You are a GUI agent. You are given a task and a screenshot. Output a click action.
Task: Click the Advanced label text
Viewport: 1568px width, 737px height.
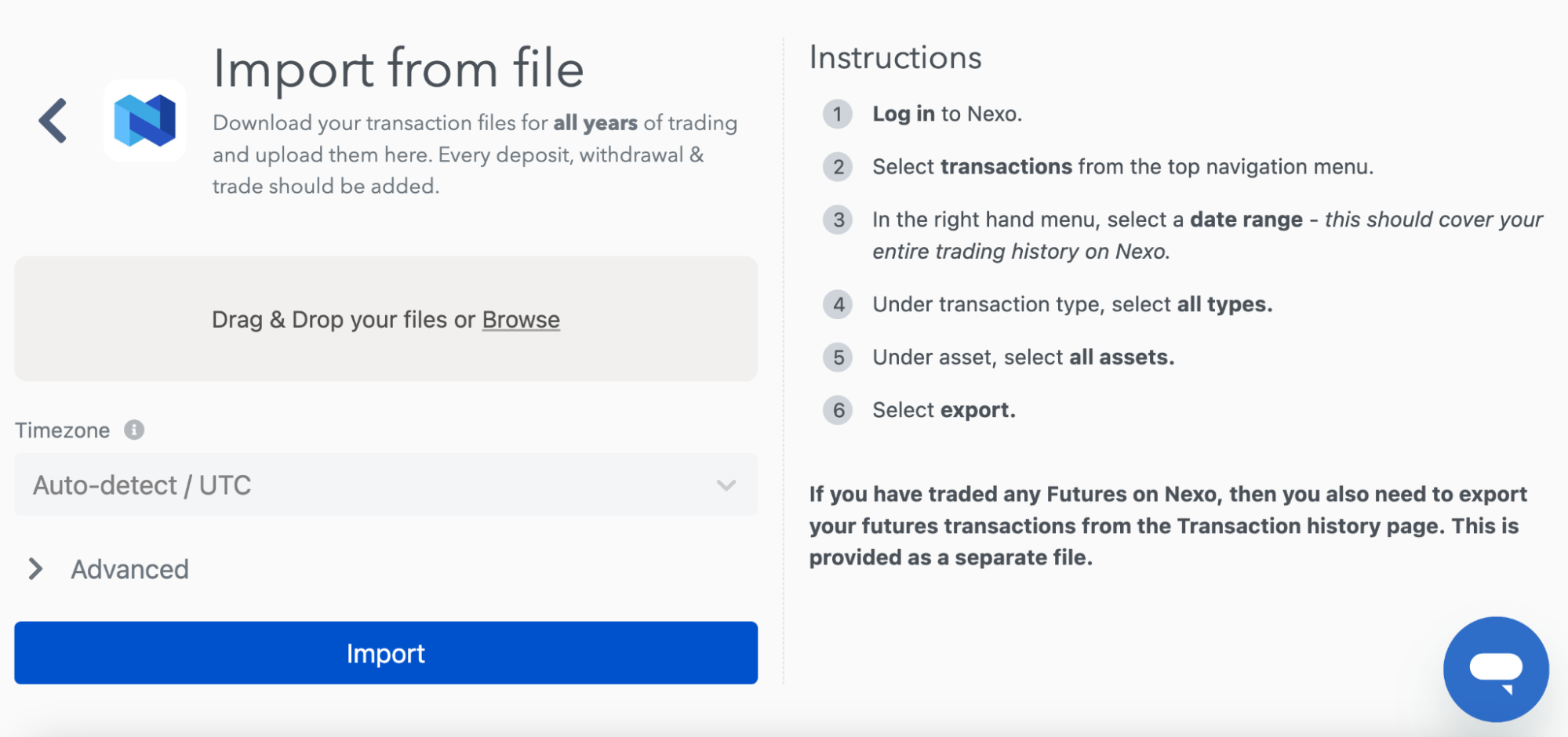point(130,569)
